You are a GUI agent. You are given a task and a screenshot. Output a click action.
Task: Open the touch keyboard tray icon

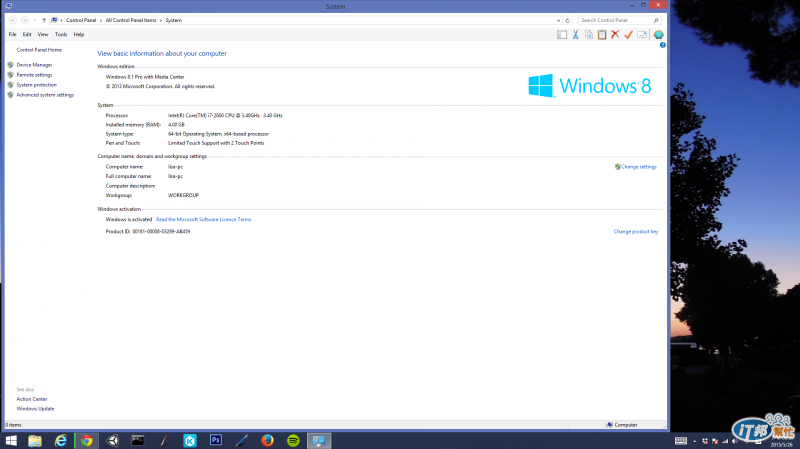point(681,441)
